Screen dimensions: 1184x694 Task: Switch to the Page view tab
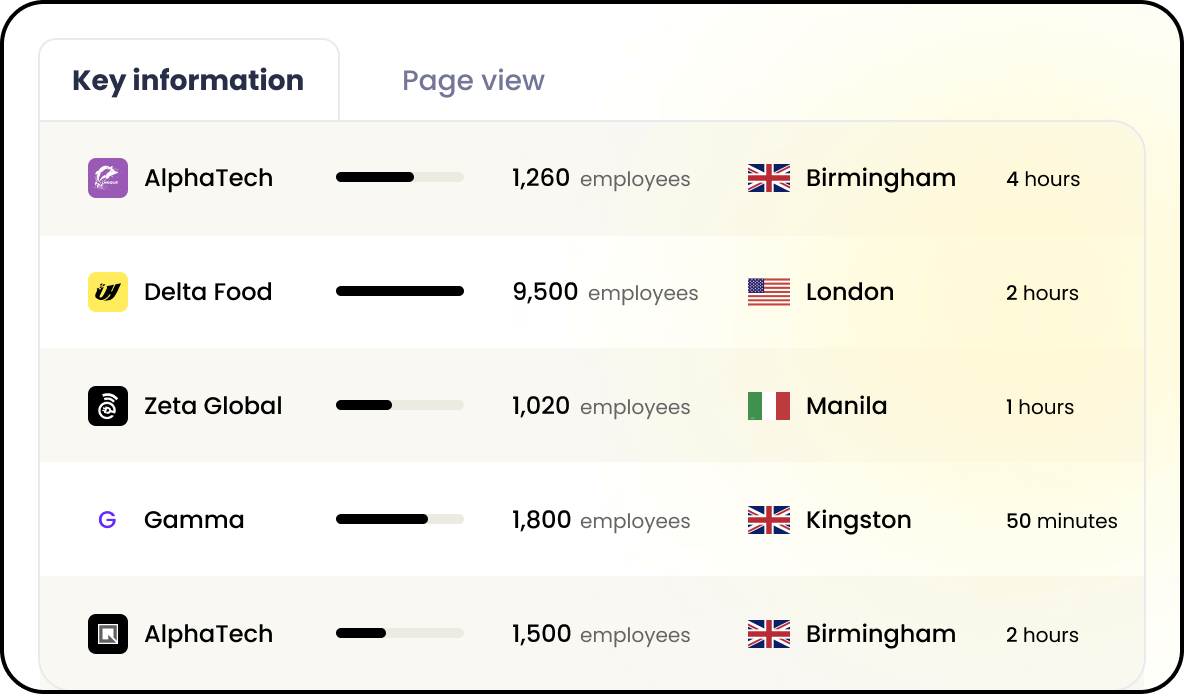[x=473, y=81]
